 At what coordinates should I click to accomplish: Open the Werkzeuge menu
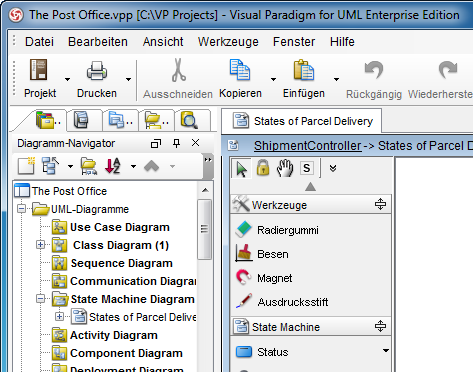click(x=228, y=42)
